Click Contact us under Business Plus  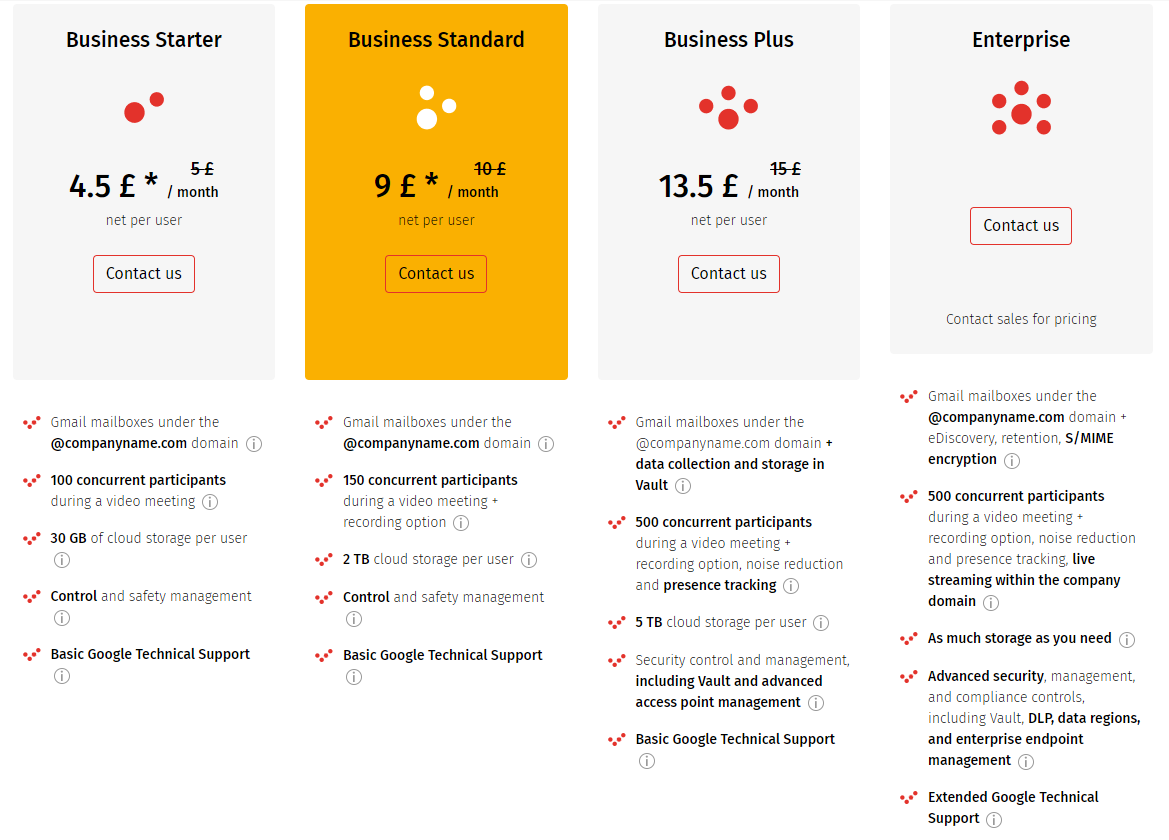coord(728,274)
